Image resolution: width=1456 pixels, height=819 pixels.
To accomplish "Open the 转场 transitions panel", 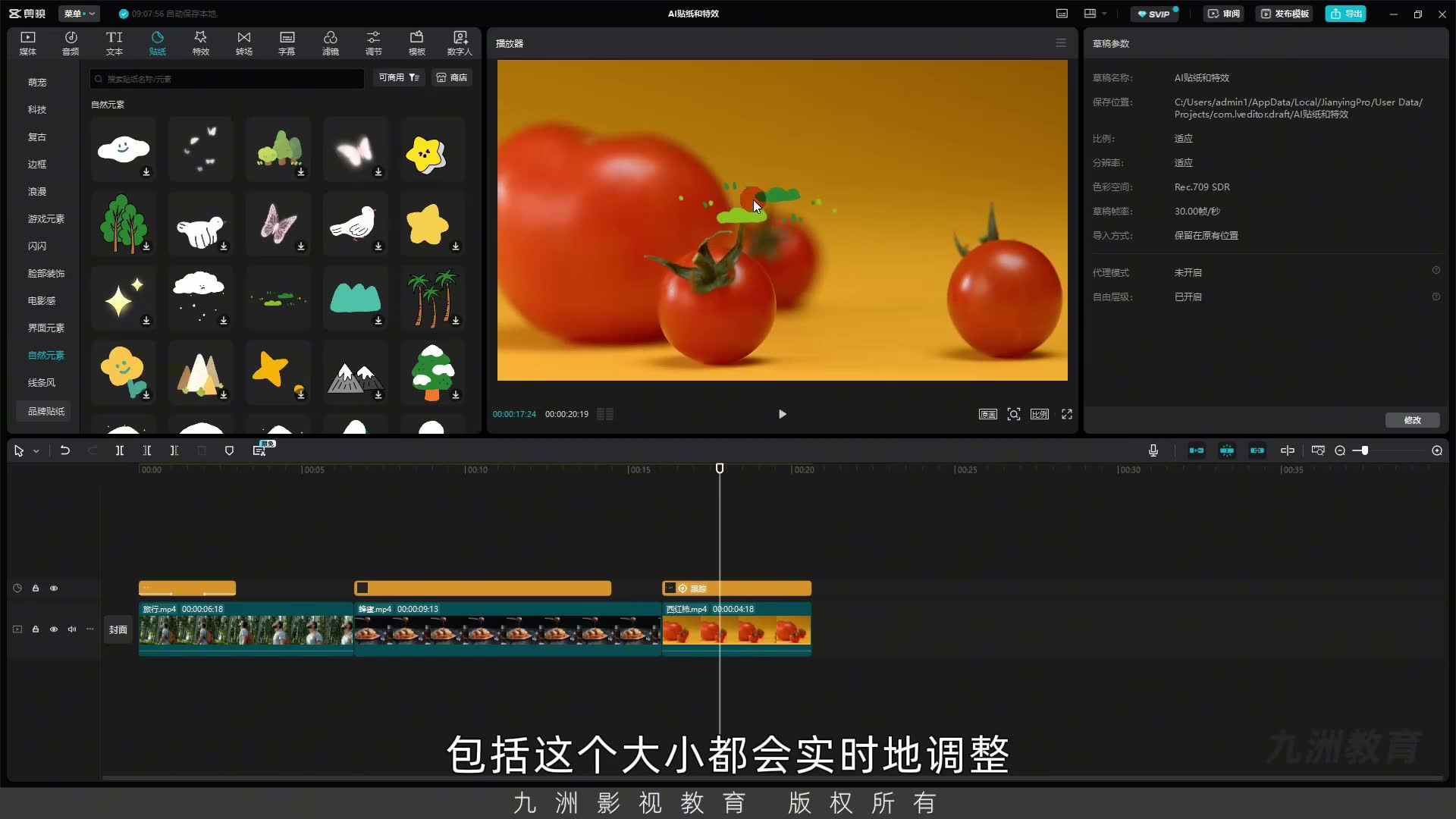I will click(243, 43).
